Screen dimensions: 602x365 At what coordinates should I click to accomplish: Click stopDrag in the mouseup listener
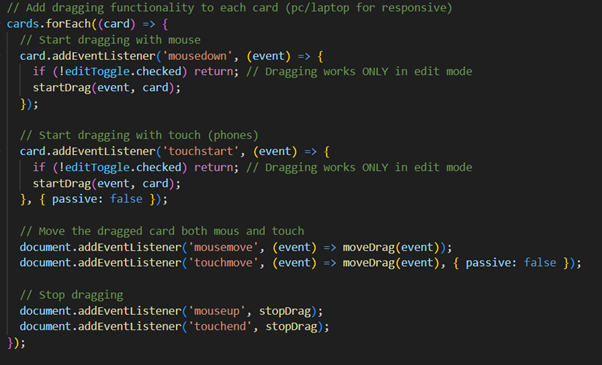pos(284,311)
